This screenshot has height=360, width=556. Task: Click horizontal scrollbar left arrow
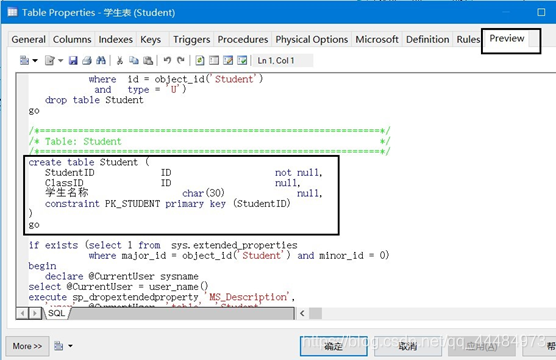tap(302, 313)
